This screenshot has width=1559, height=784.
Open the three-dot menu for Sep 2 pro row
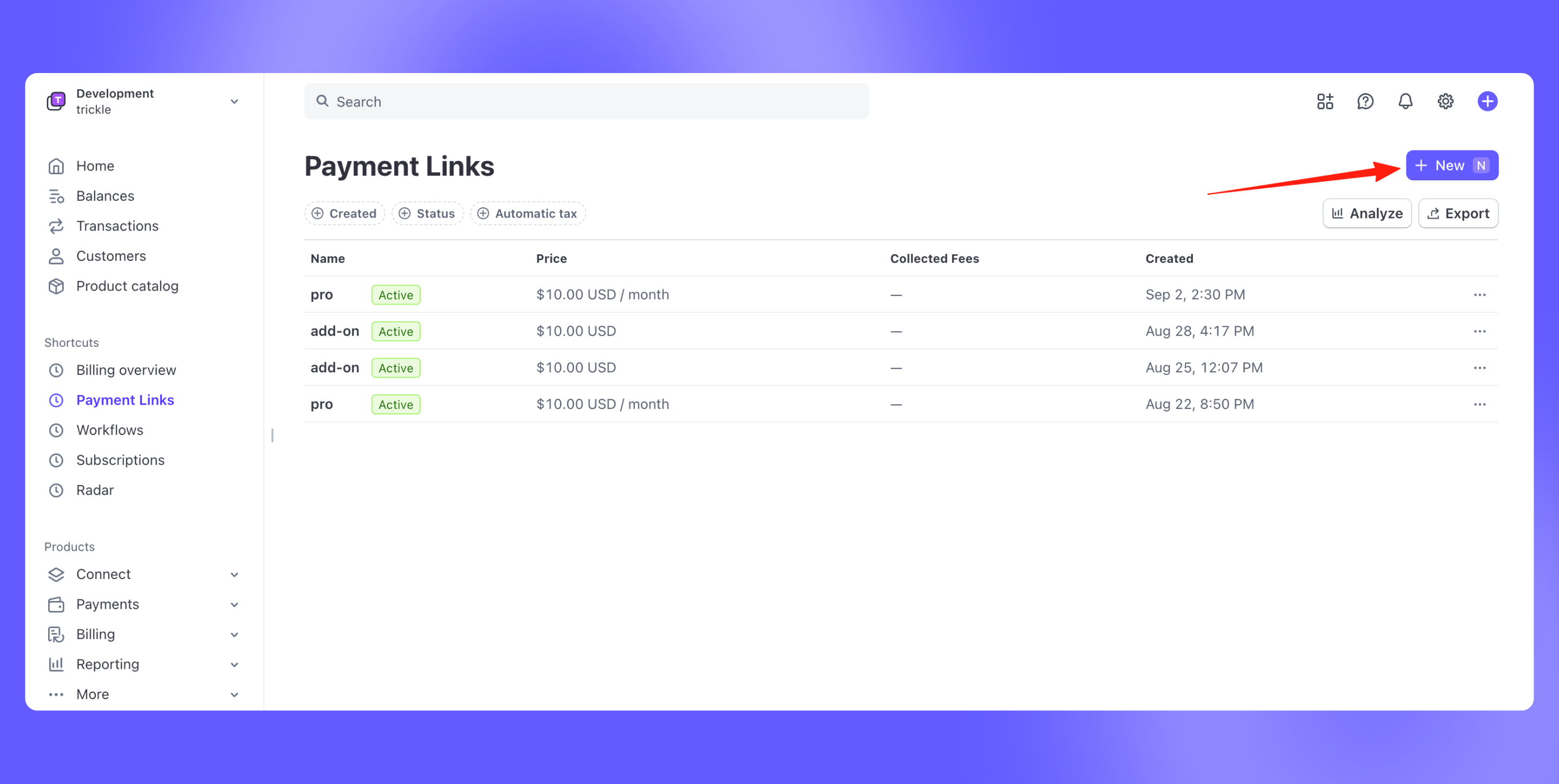(1479, 294)
